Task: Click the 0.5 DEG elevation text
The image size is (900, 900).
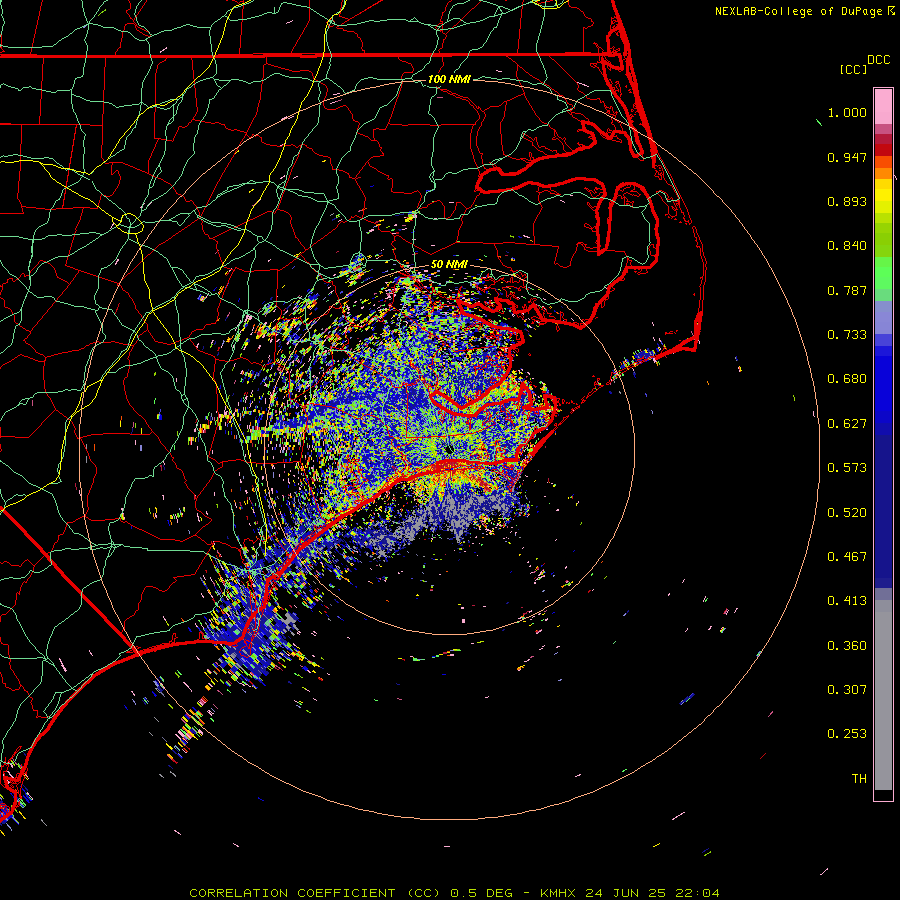Action: (x=481, y=893)
